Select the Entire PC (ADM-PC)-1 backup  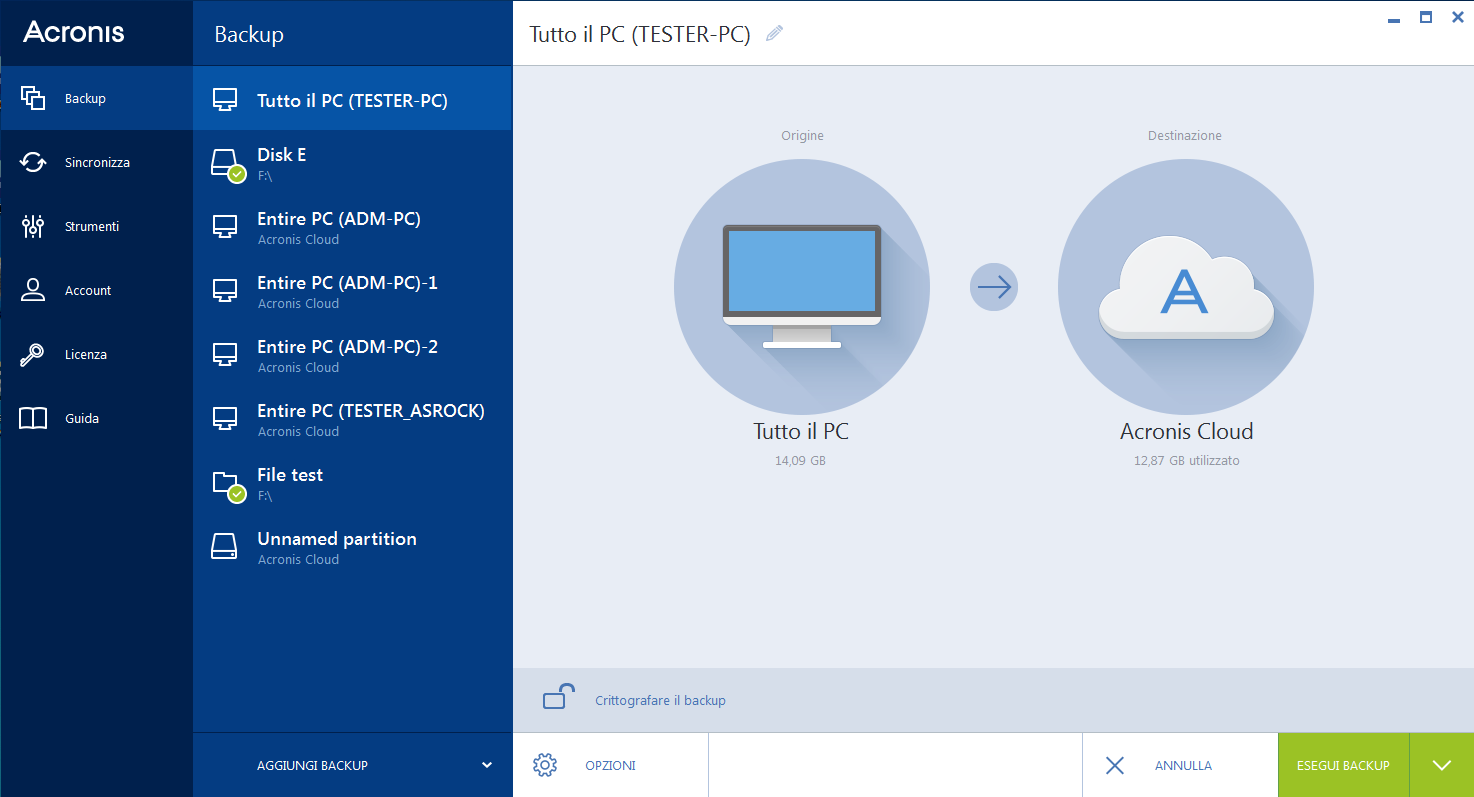(352, 291)
